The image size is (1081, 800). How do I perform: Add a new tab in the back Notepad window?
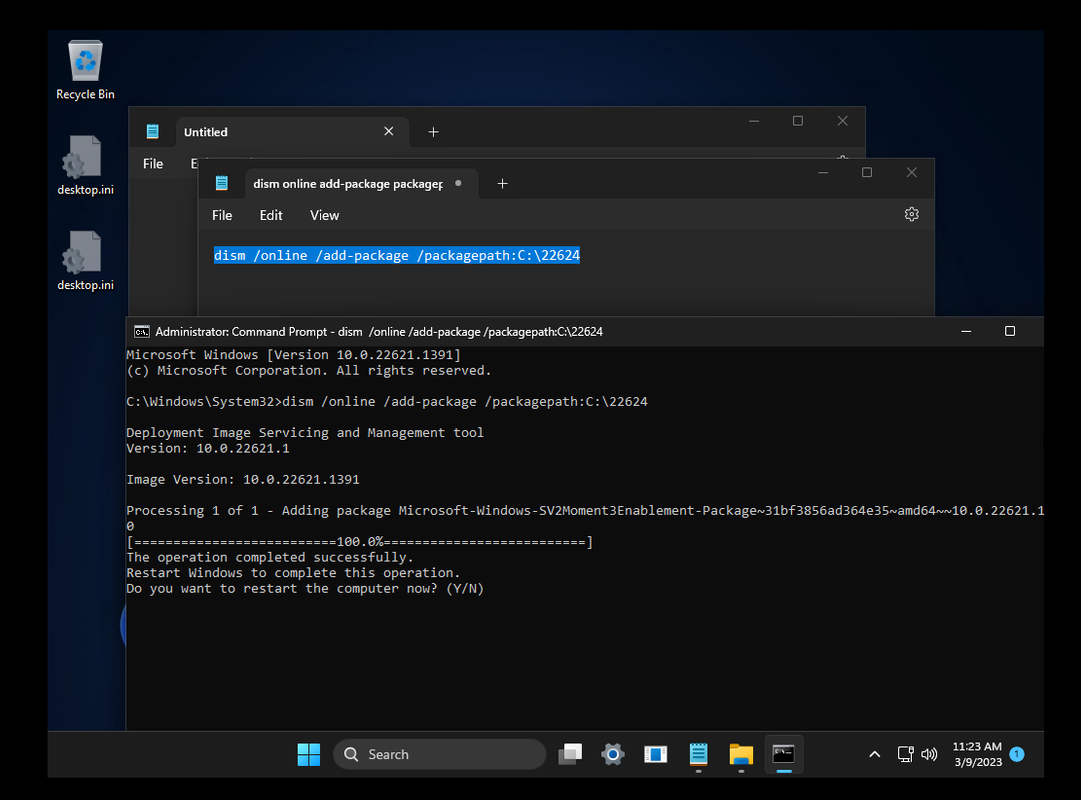point(433,132)
